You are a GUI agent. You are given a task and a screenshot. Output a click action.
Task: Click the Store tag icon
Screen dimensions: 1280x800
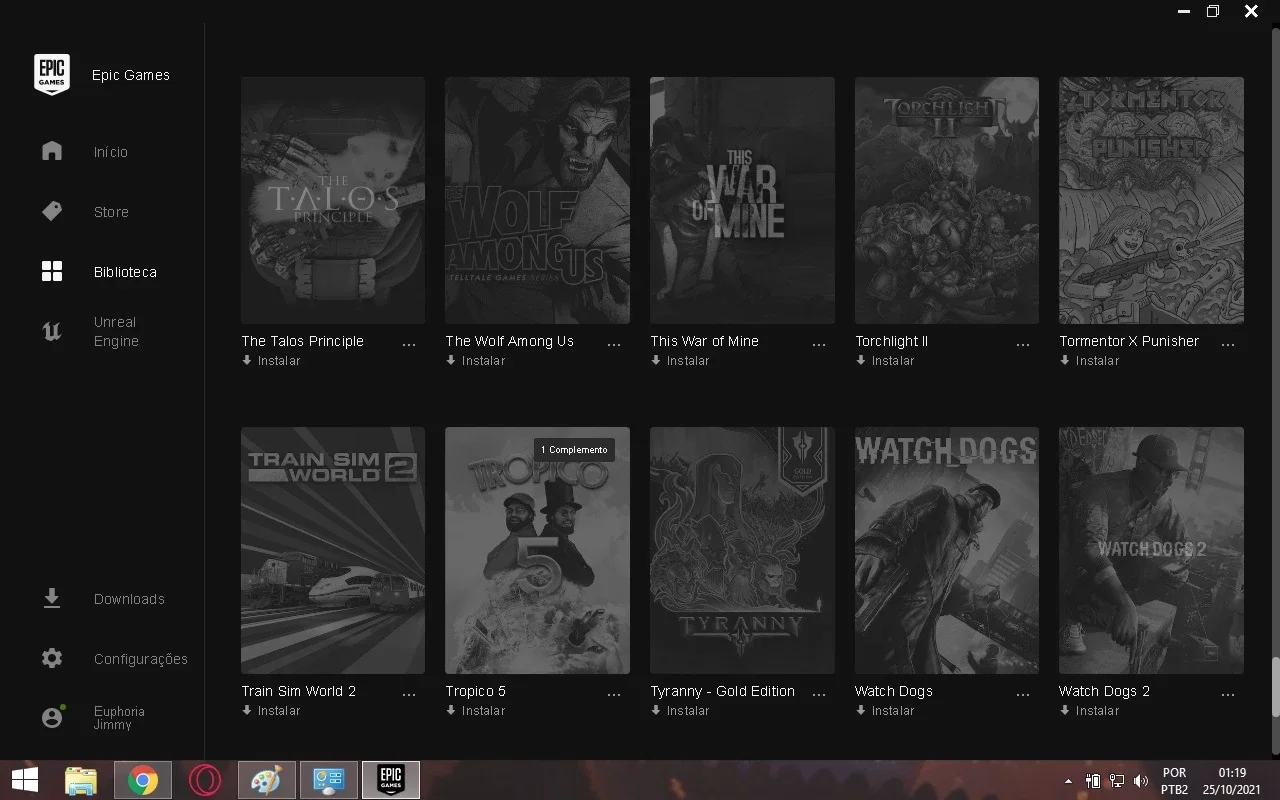52,211
